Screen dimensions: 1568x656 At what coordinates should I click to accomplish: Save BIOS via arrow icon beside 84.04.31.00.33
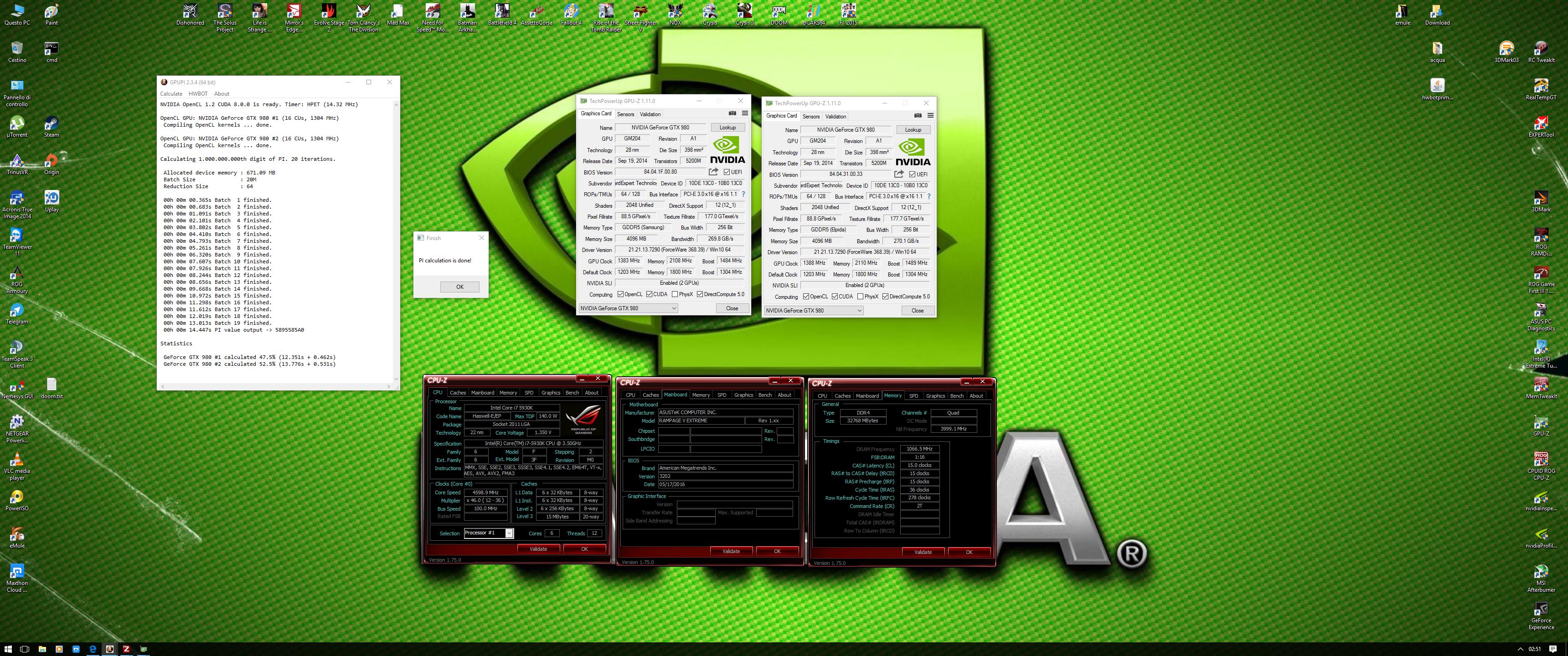pyautogui.click(x=899, y=174)
